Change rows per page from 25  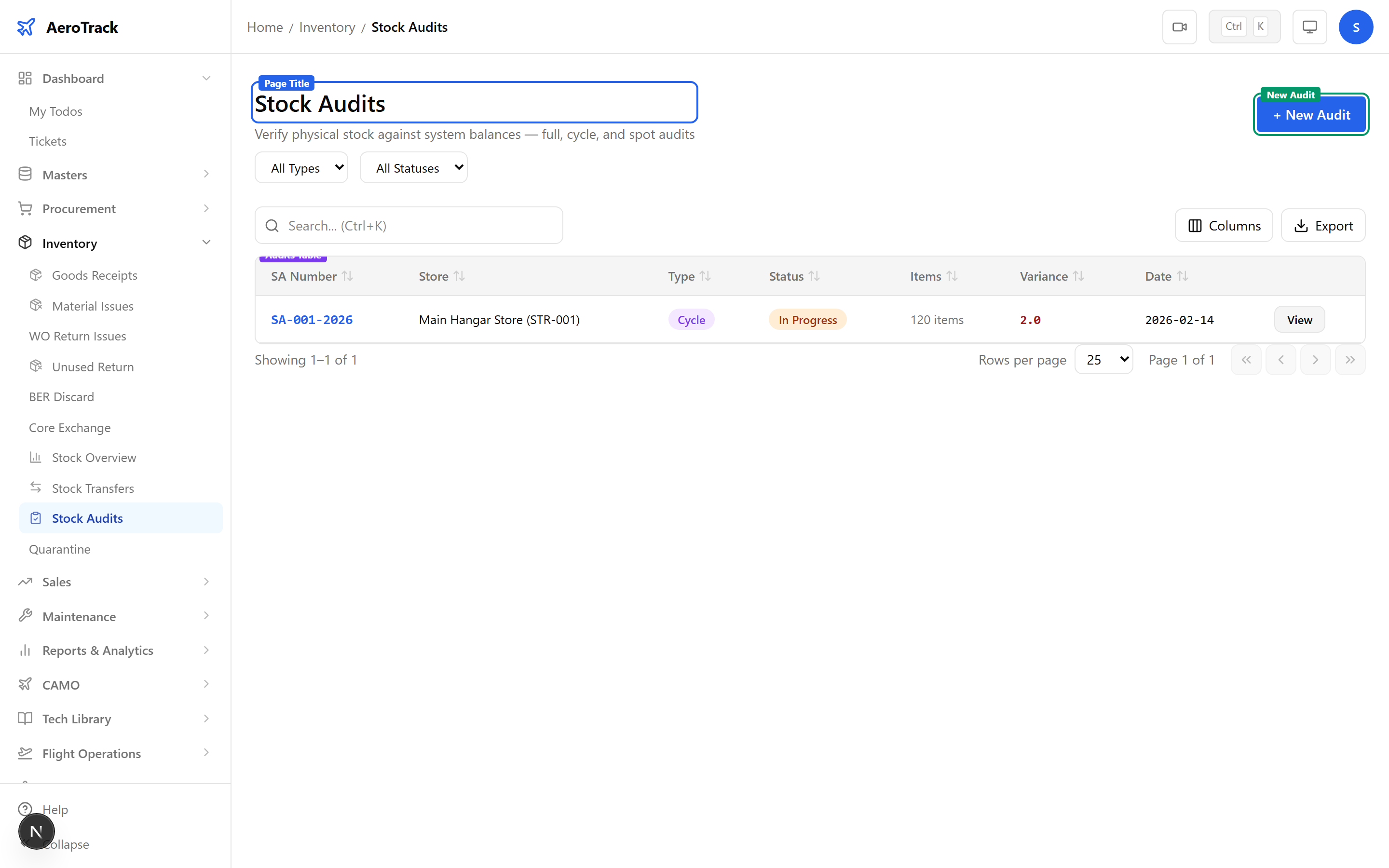(1103, 360)
